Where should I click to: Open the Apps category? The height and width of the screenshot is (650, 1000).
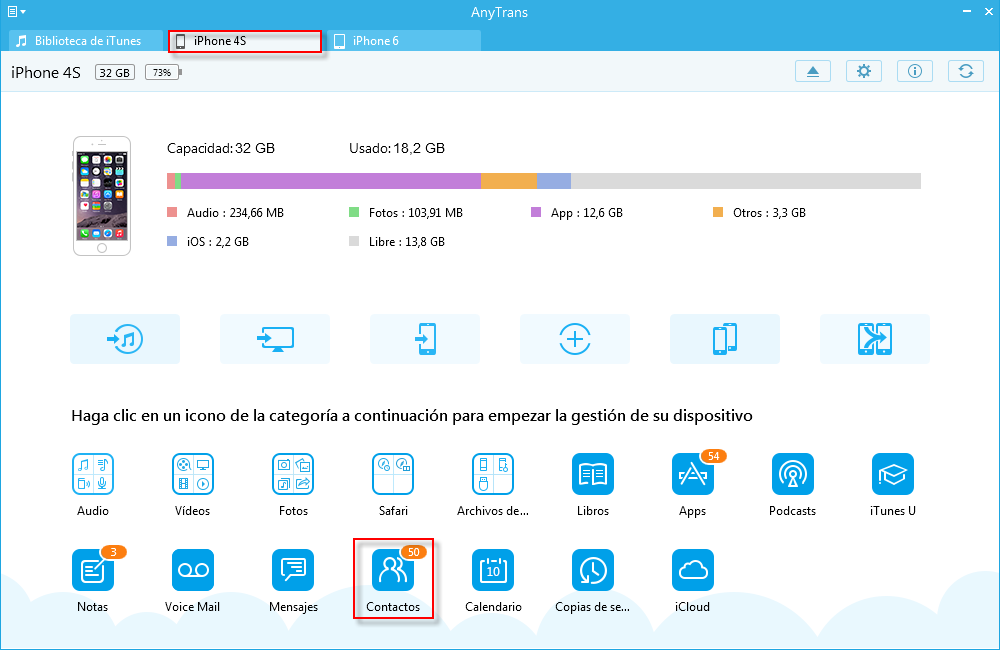pos(693,474)
